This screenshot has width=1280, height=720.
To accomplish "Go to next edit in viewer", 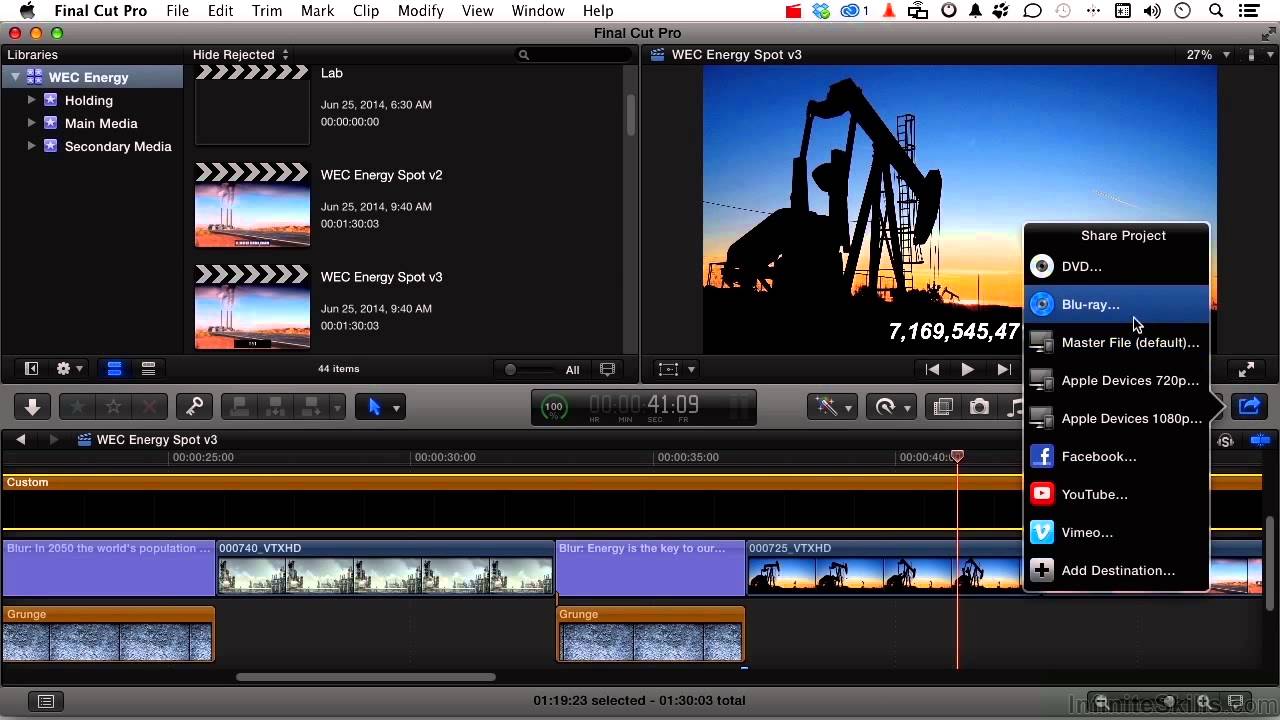I will [x=1003, y=369].
